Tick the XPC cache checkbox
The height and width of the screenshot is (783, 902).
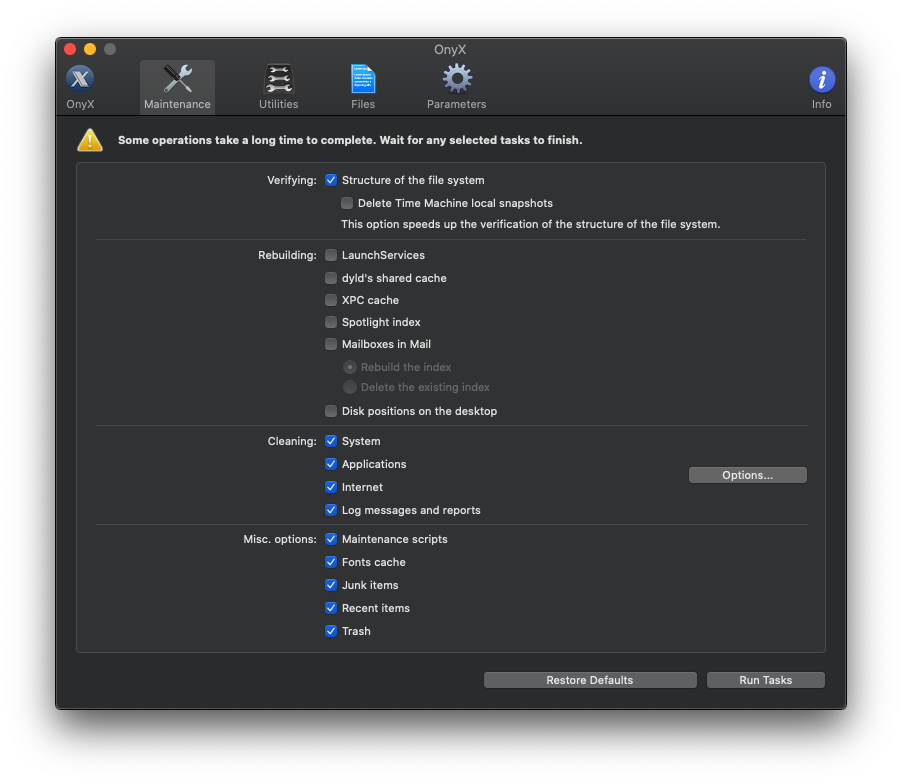pos(331,300)
